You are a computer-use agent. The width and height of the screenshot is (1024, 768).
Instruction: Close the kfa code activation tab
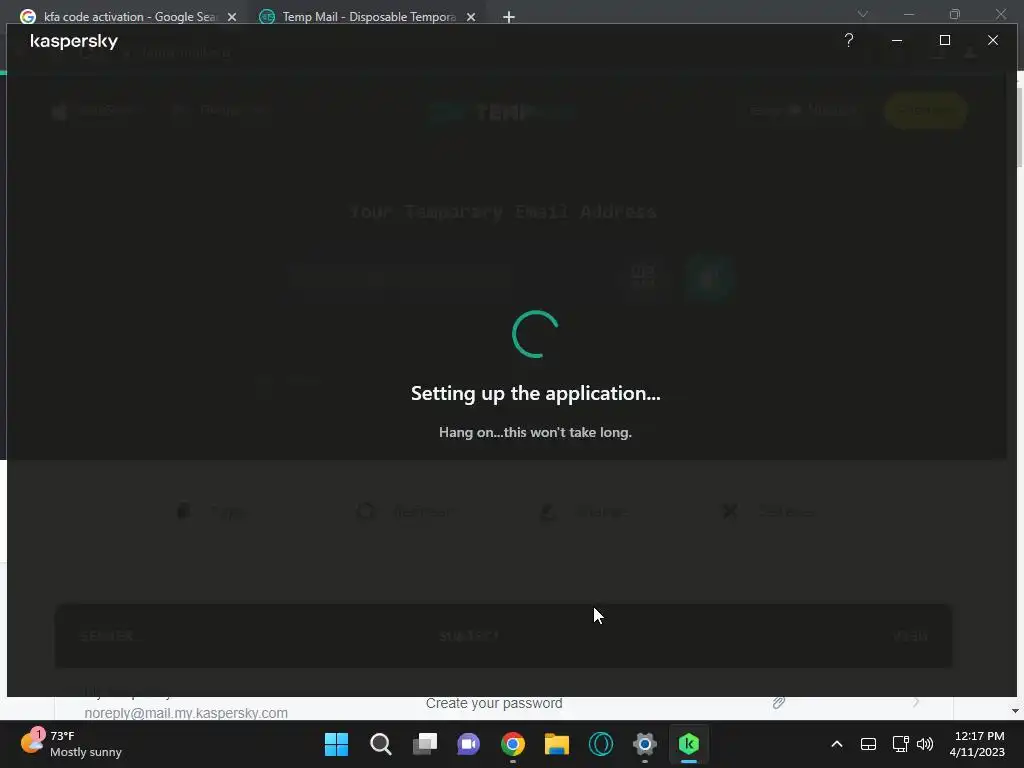coord(232,17)
